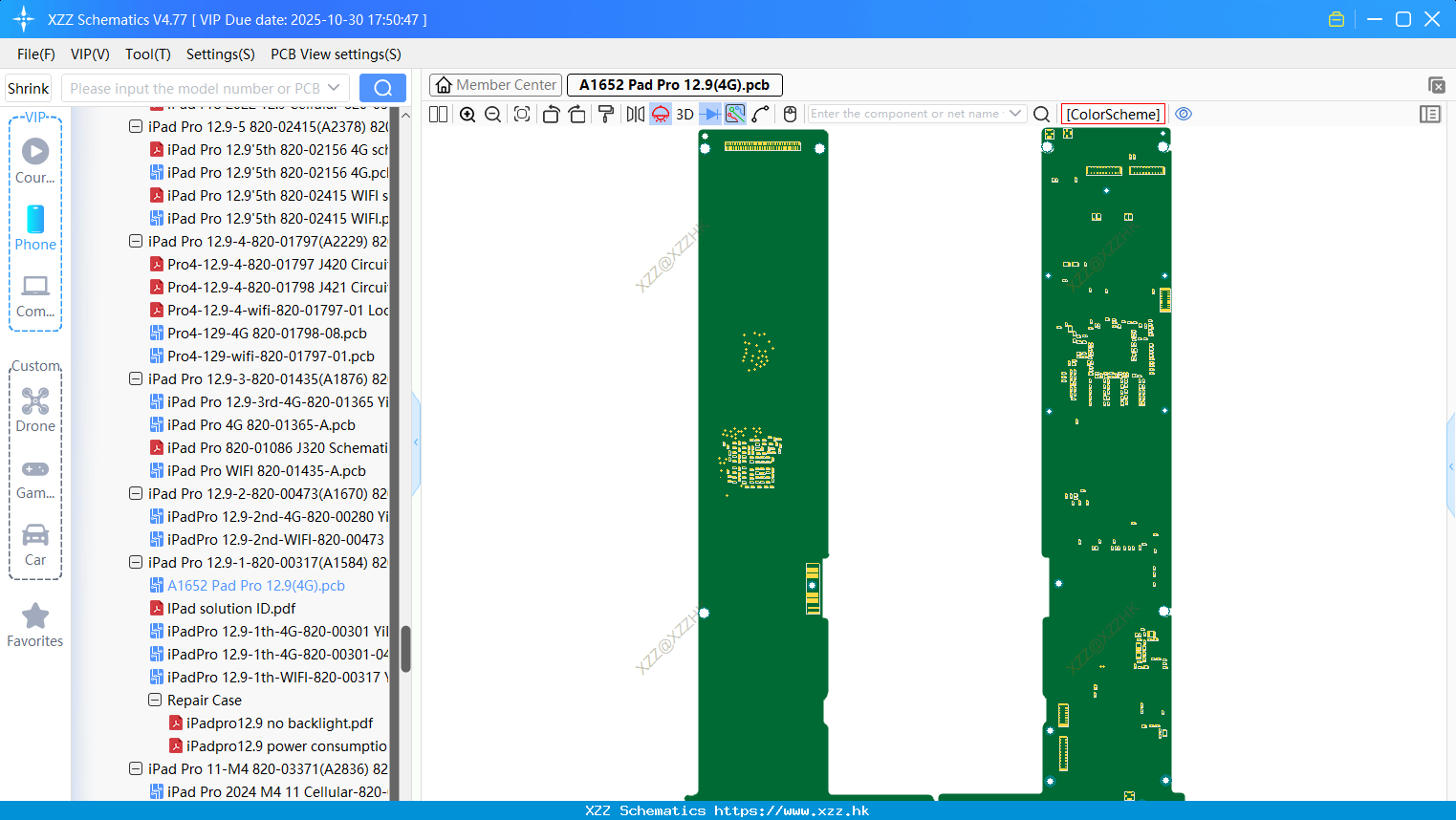The width and height of the screenshot is (1456, 820).
Task: Toggle the red highlighted toolbar icon
Action: (661, 115)
